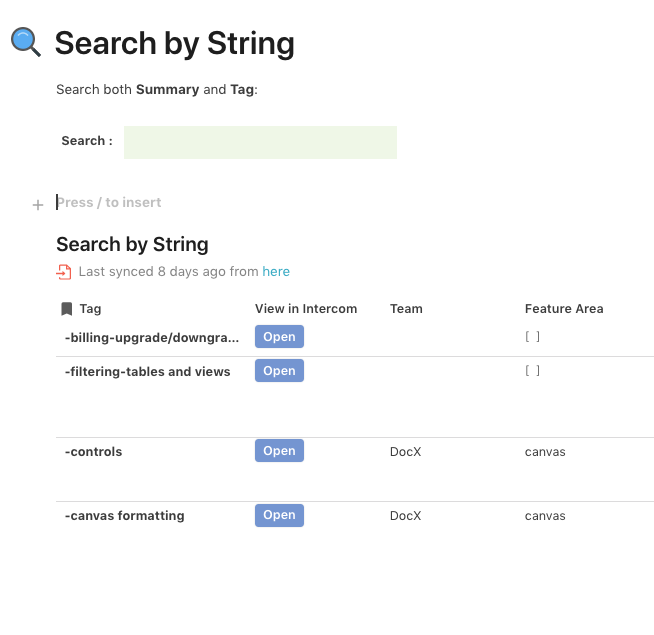Select the -billing-upgrade/downgra... tag cell
This screenshot has height=635, width=654.
[152, 338]
